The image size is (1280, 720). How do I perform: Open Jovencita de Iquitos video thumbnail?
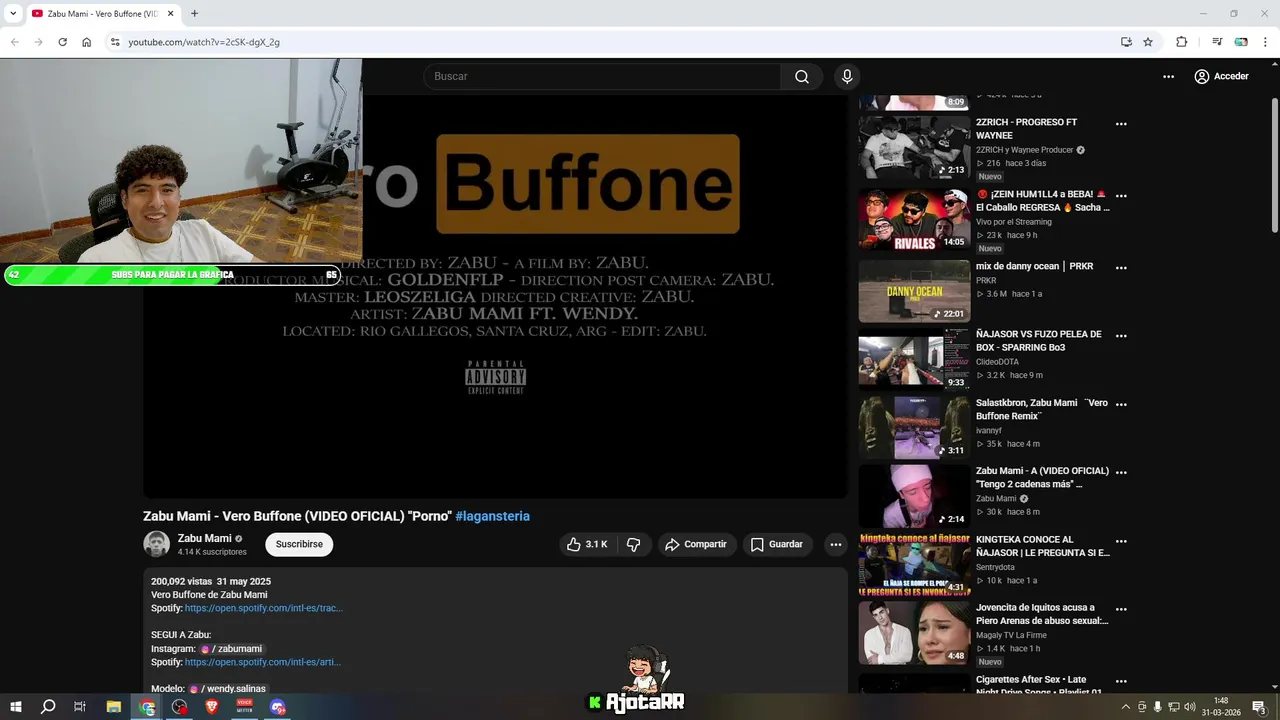click(914, 632)
